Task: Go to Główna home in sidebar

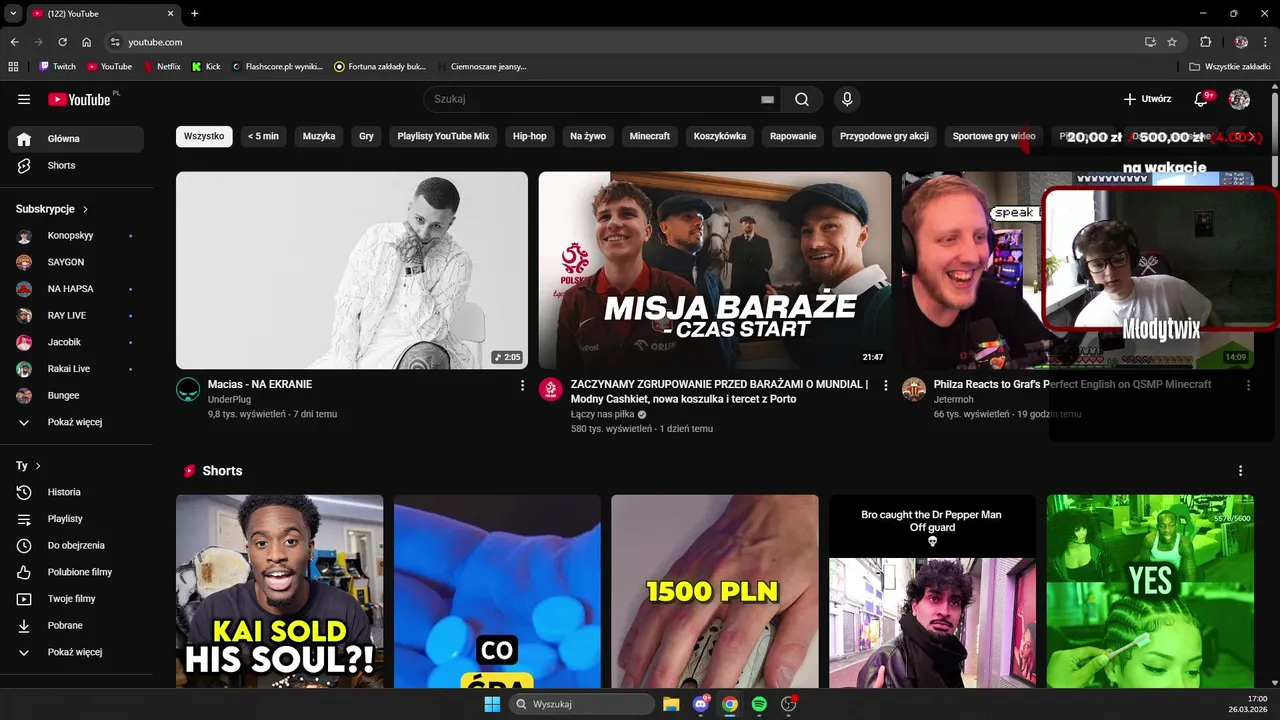Action: pos(76,139)
